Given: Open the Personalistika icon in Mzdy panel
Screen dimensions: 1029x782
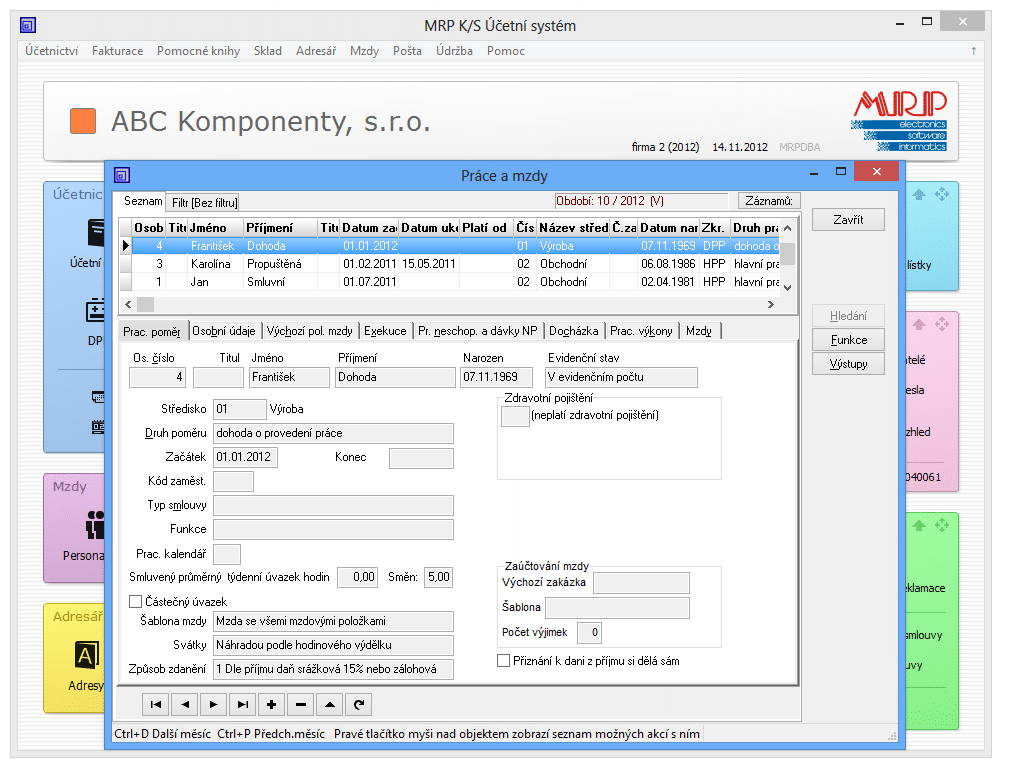Looking at the screenshot, I should [x=95, y=525].
